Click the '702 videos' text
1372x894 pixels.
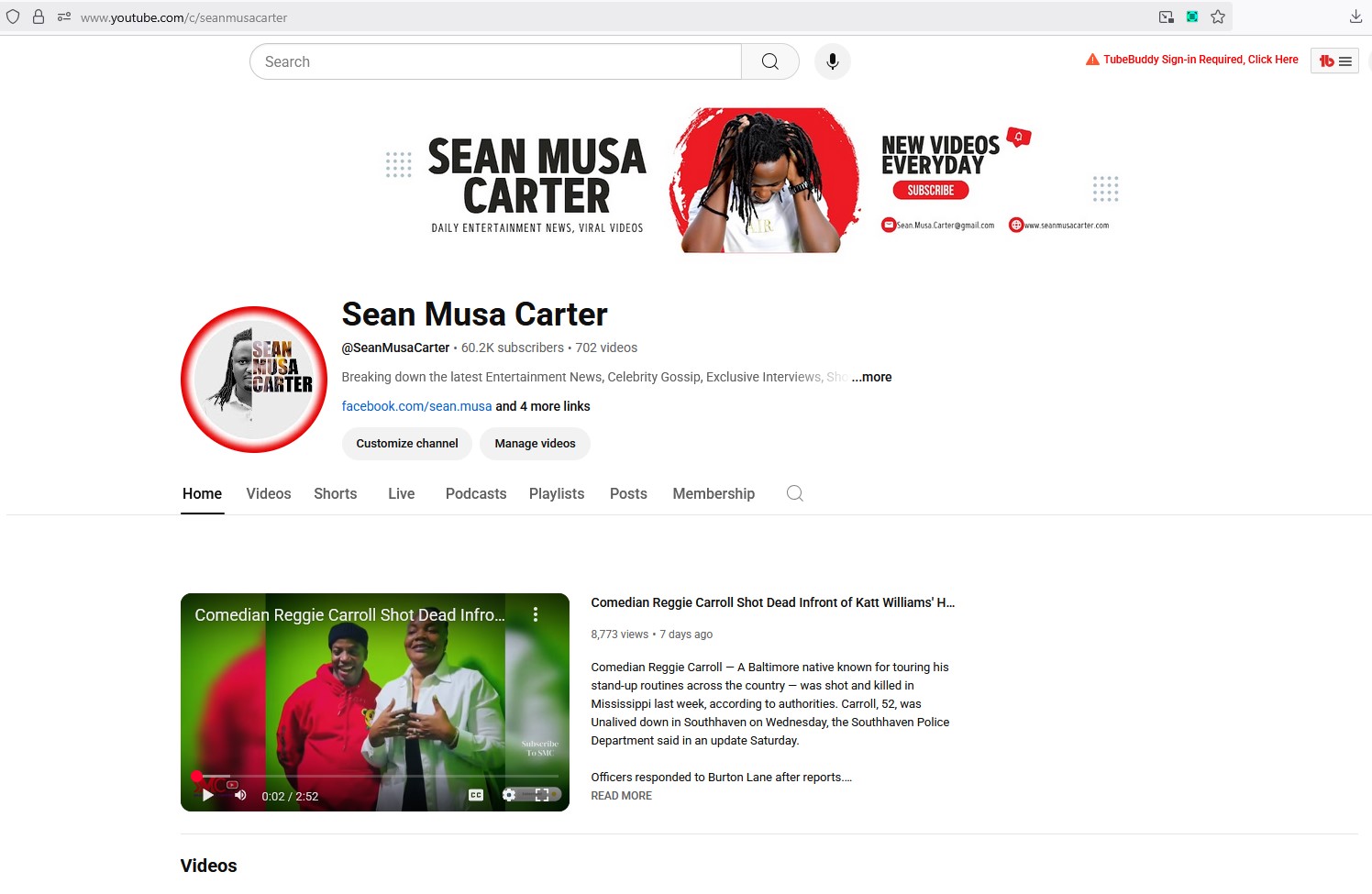click(606, 348)
